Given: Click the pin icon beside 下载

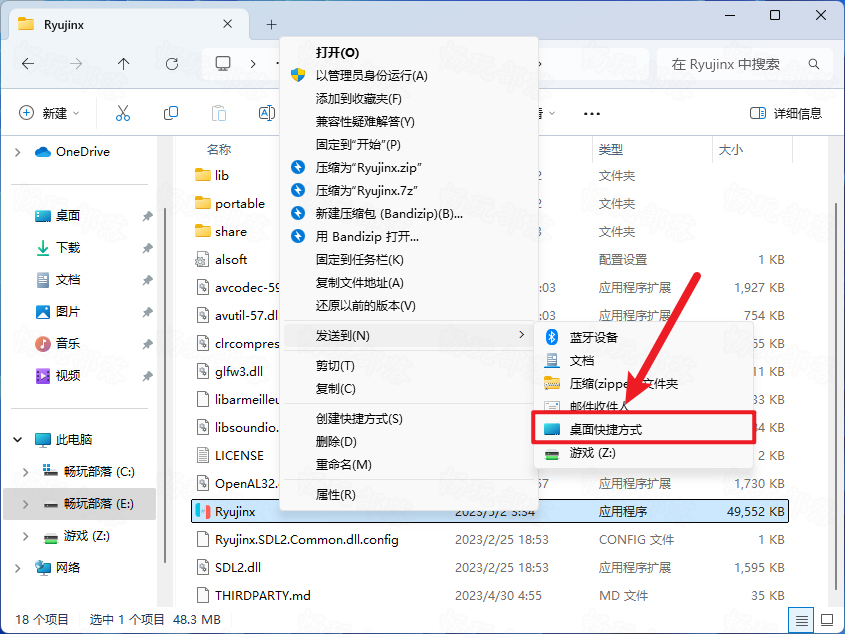Looking at the screenshot, I should (x=147, y=248).
